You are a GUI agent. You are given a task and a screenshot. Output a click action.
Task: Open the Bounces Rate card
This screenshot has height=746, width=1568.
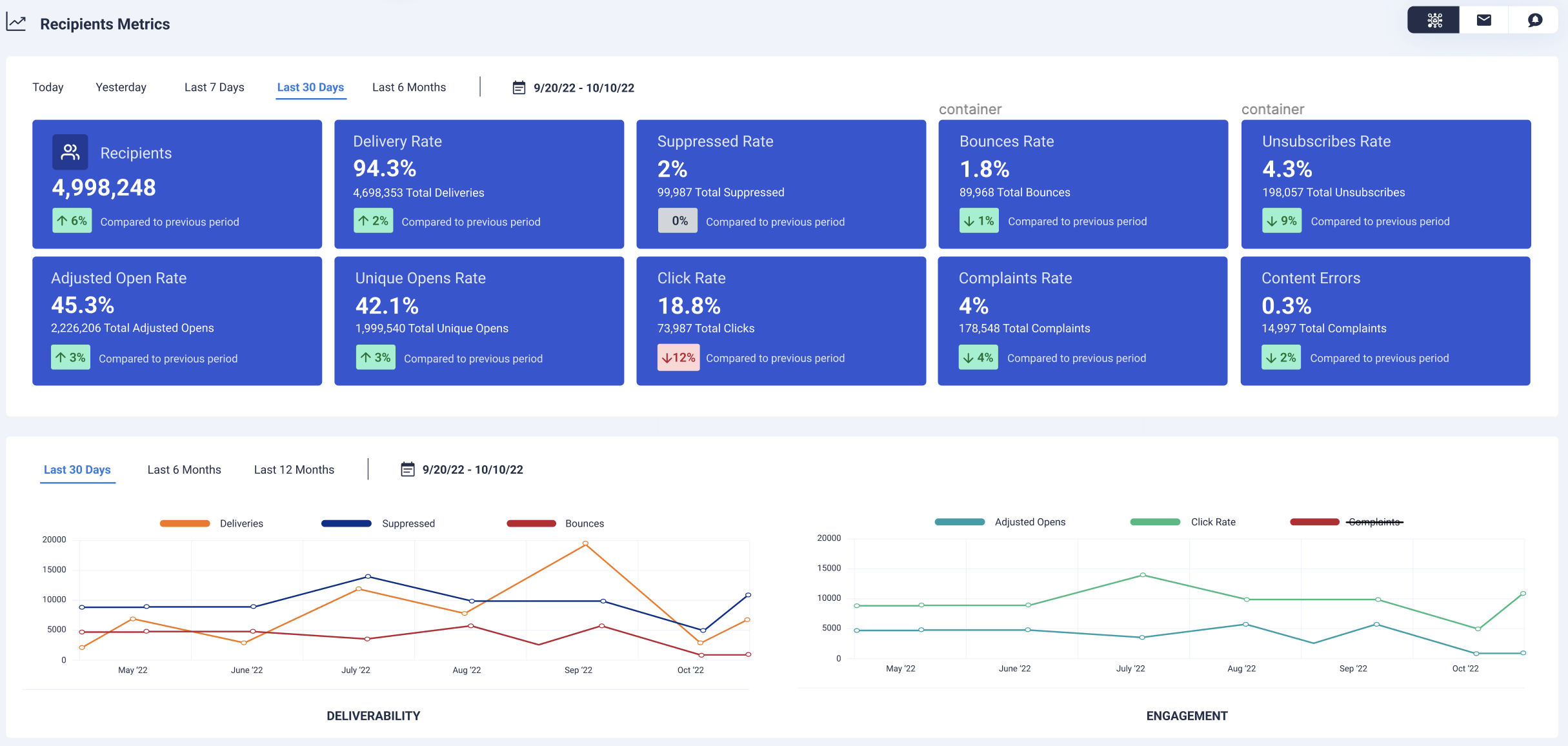coord(1083,184)
